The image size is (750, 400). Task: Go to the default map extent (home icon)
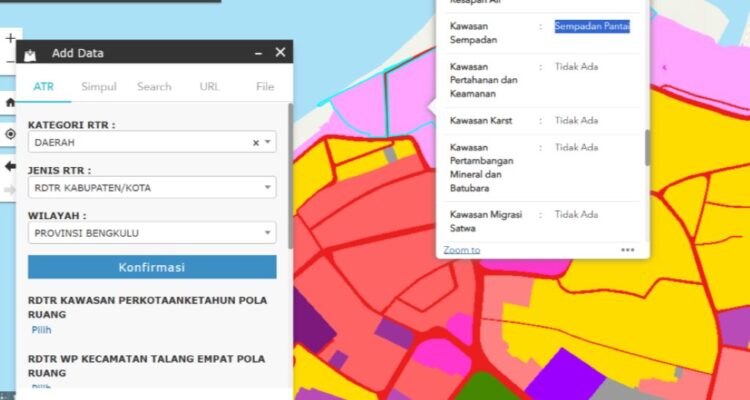coord(10,102)
